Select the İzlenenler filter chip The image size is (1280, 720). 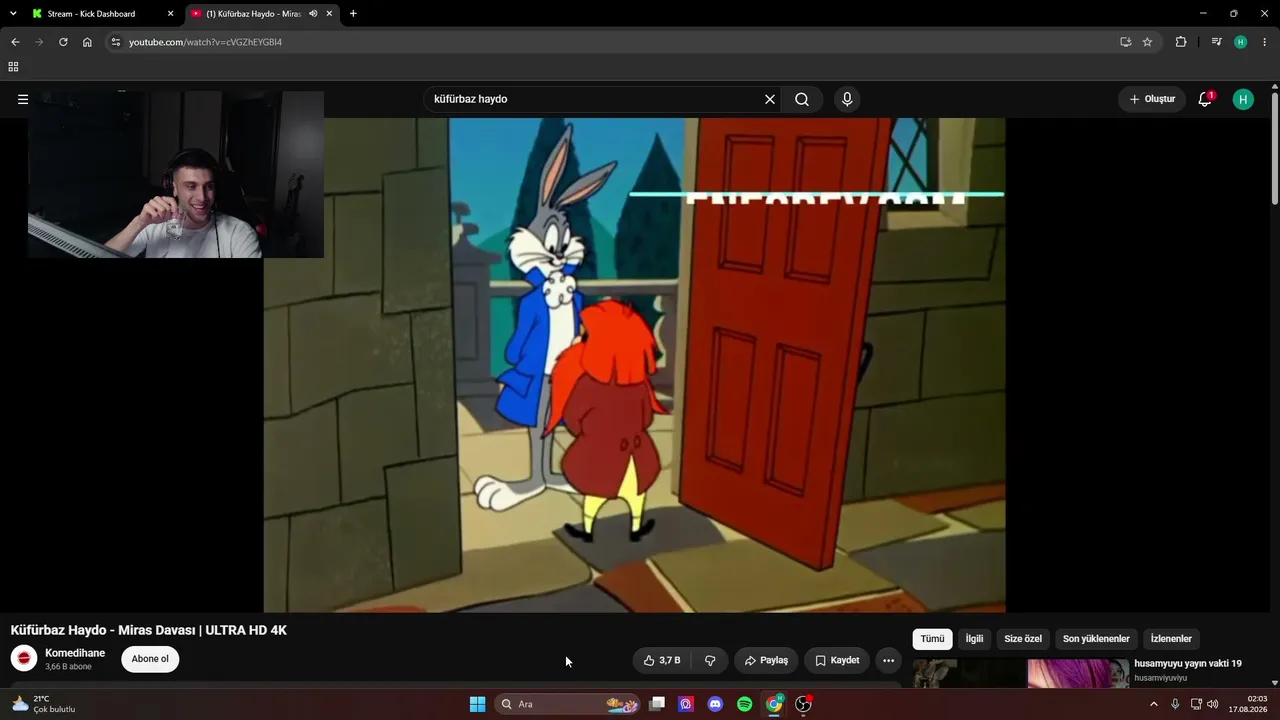click(x=1171, y=639)
